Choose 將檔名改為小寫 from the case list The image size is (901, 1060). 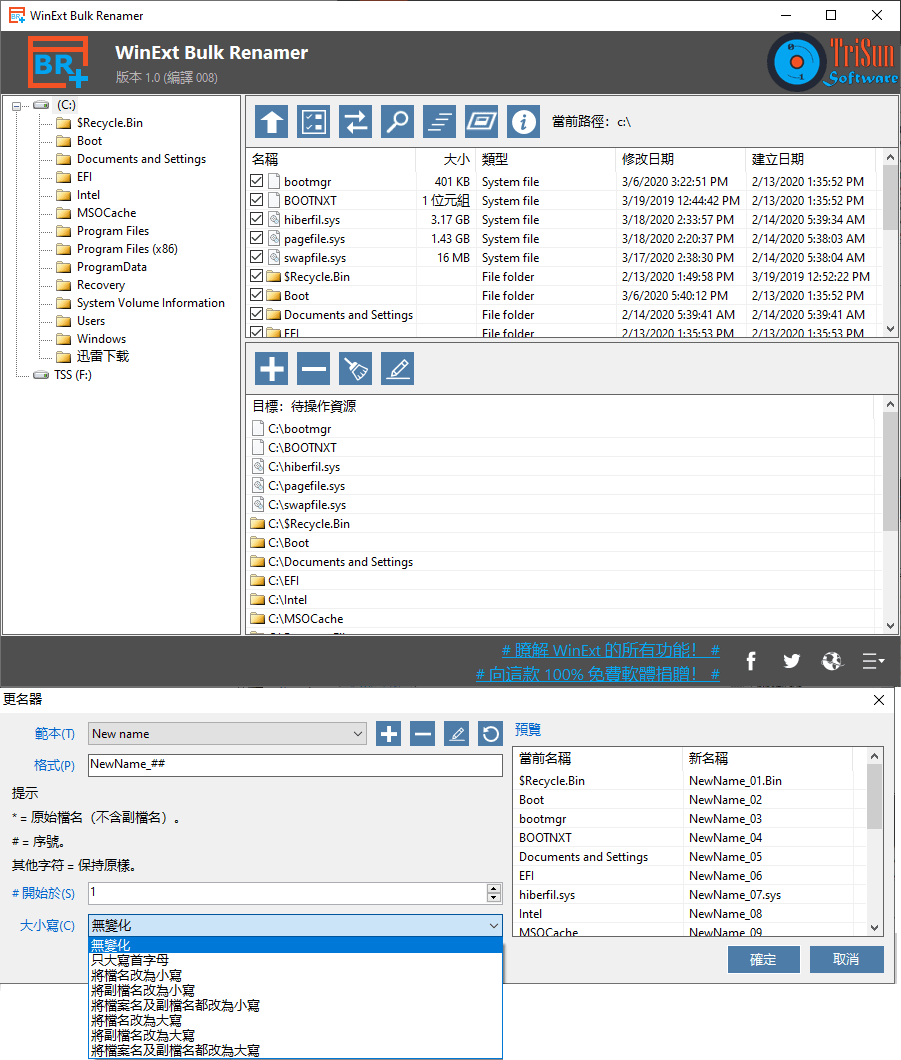pyautogui.click(x=295, y=975)
